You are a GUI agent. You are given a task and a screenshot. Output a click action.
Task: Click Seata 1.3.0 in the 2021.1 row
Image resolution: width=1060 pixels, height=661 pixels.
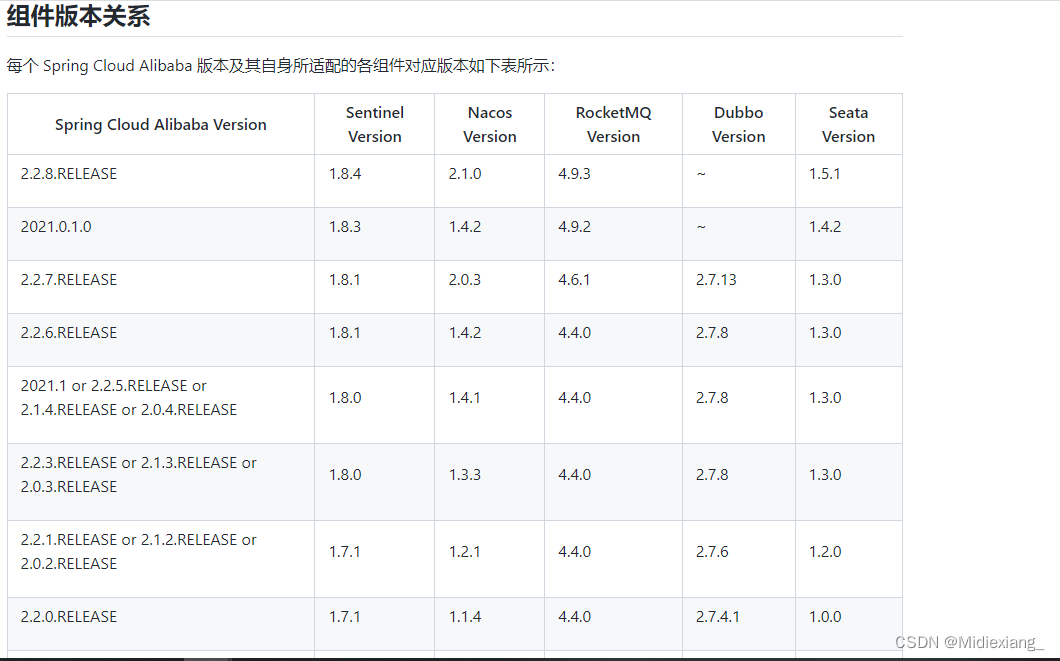click(x=825, y=397)
